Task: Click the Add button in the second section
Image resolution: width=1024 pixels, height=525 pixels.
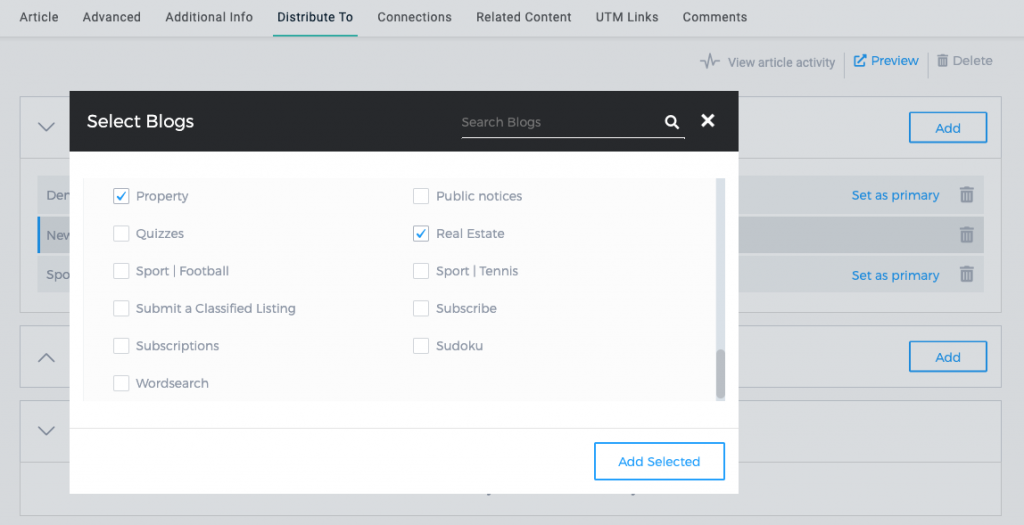Action: coord(948,357)
